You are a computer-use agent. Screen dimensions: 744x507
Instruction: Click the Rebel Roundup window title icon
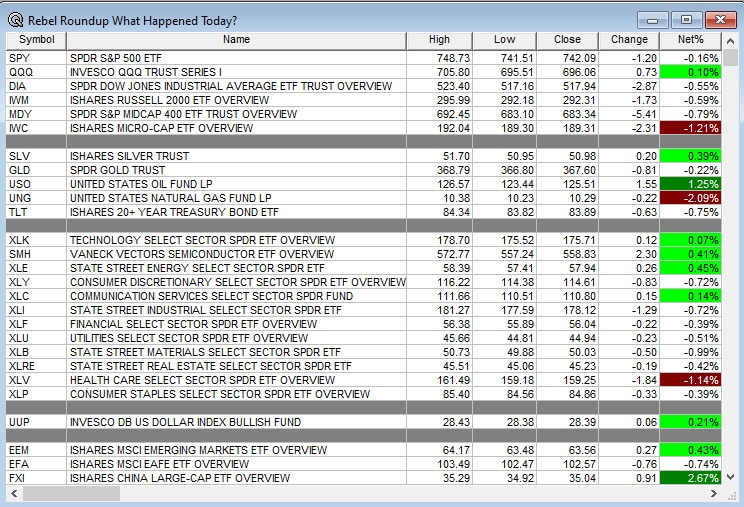click(x=16, y=20)
